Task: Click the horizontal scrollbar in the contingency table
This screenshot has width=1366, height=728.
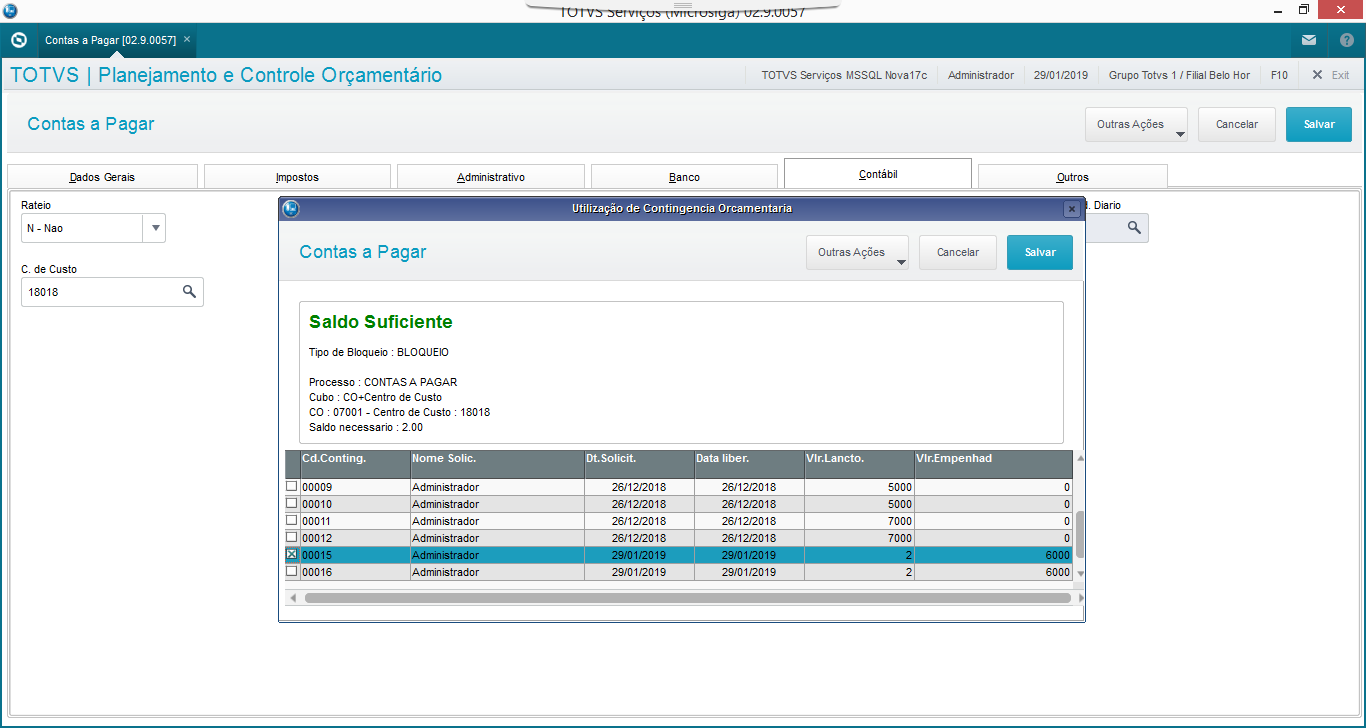Action: click(x=688, y=598)
